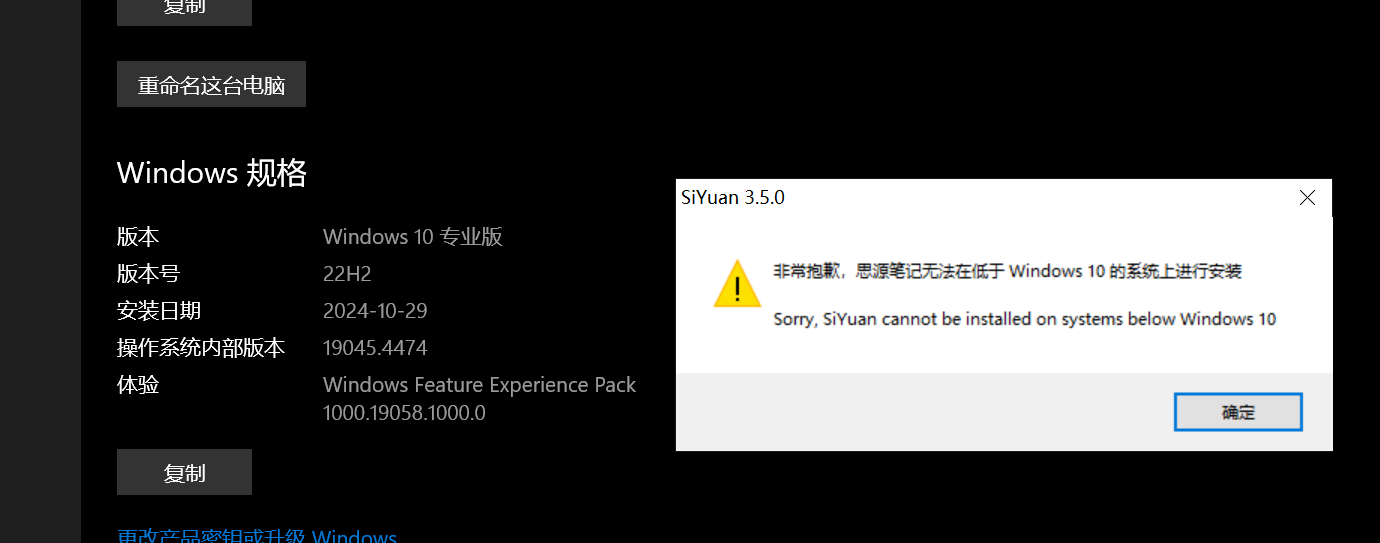
Task: Click the install date 2024-10-29
Action: pyautogui.click(x=375, y=311)
